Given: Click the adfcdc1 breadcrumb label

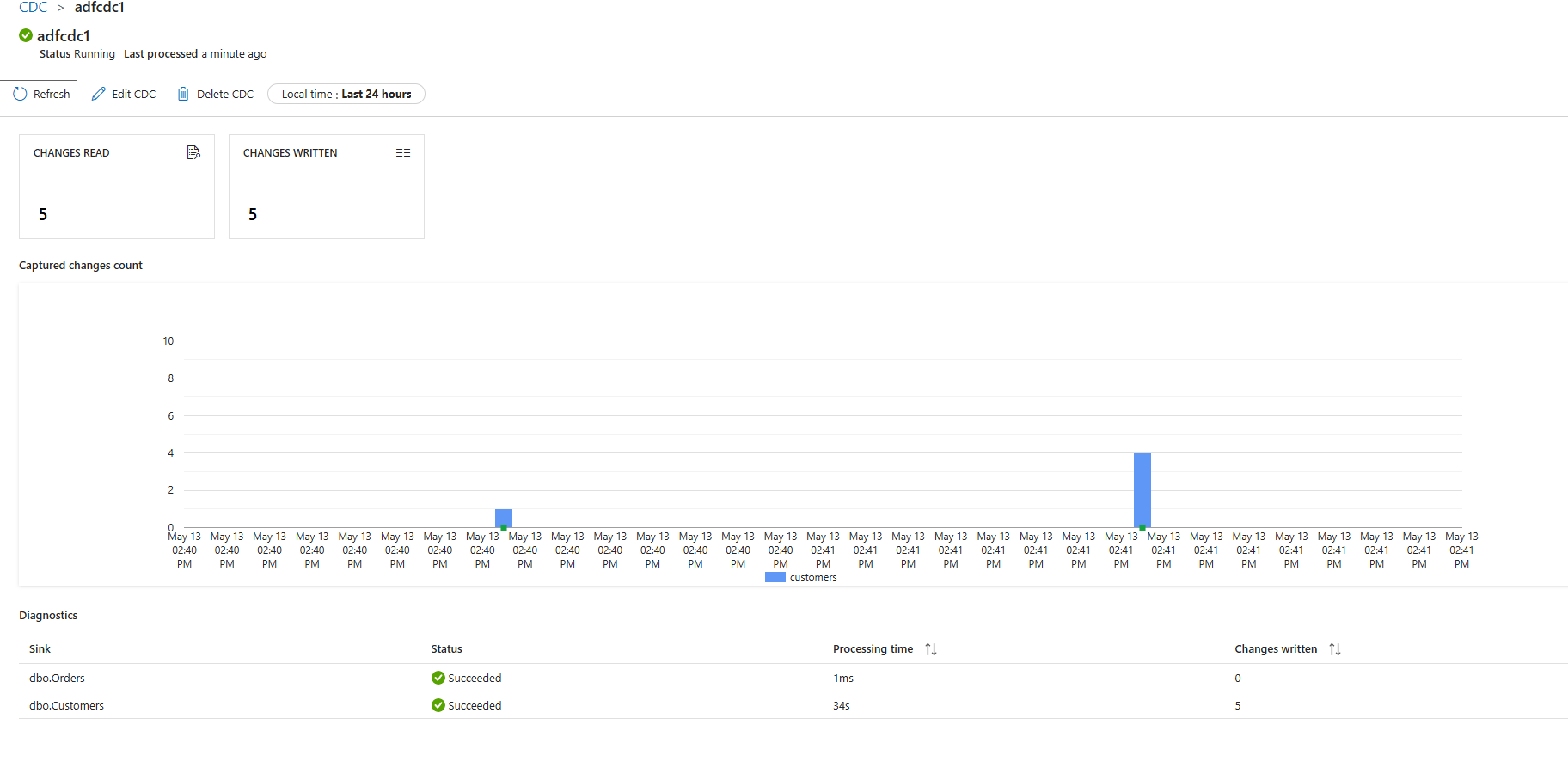Looking at the screenshot, I should pos(99,7).
